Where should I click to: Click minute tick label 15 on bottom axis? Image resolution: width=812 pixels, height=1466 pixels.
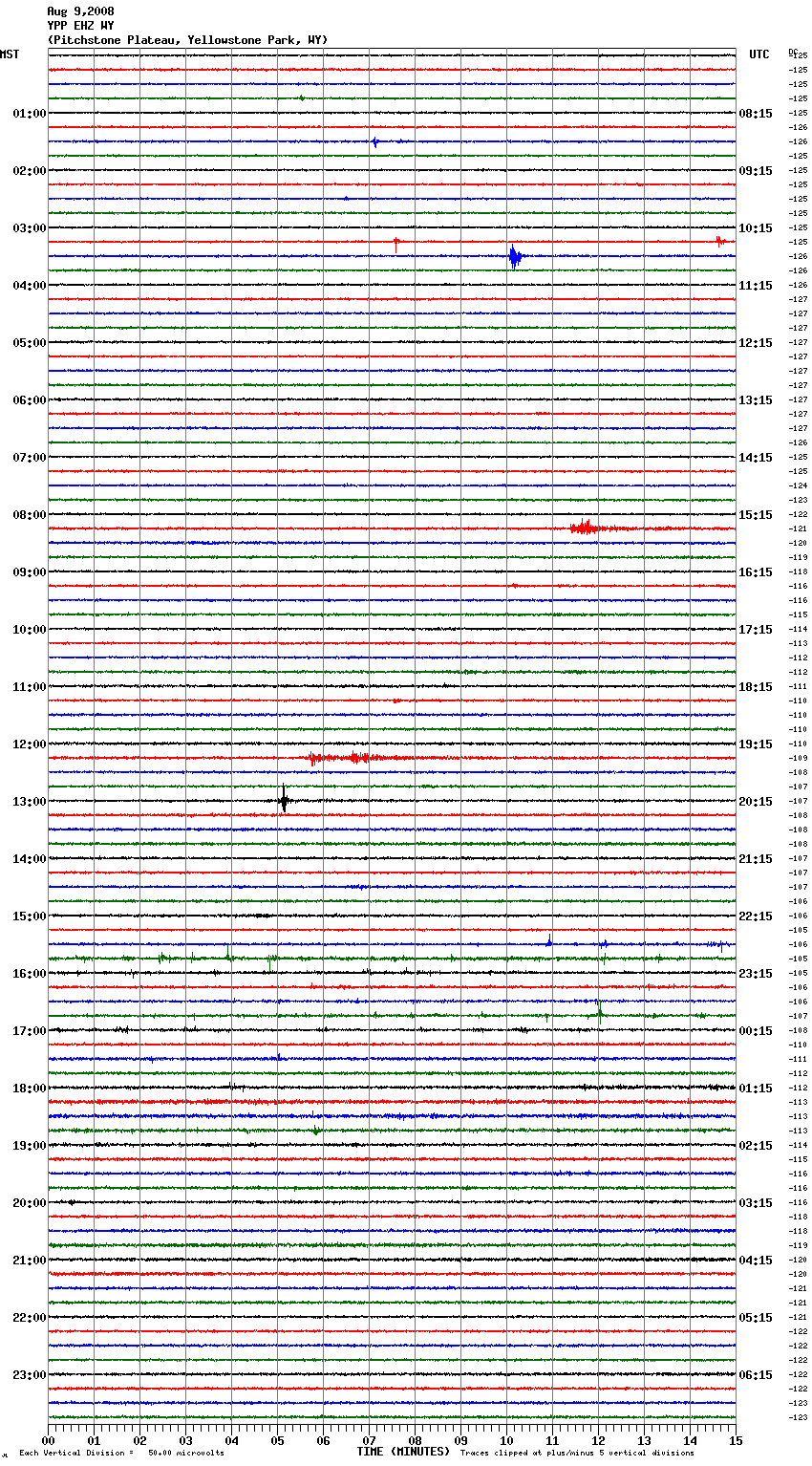[736, 1440]
